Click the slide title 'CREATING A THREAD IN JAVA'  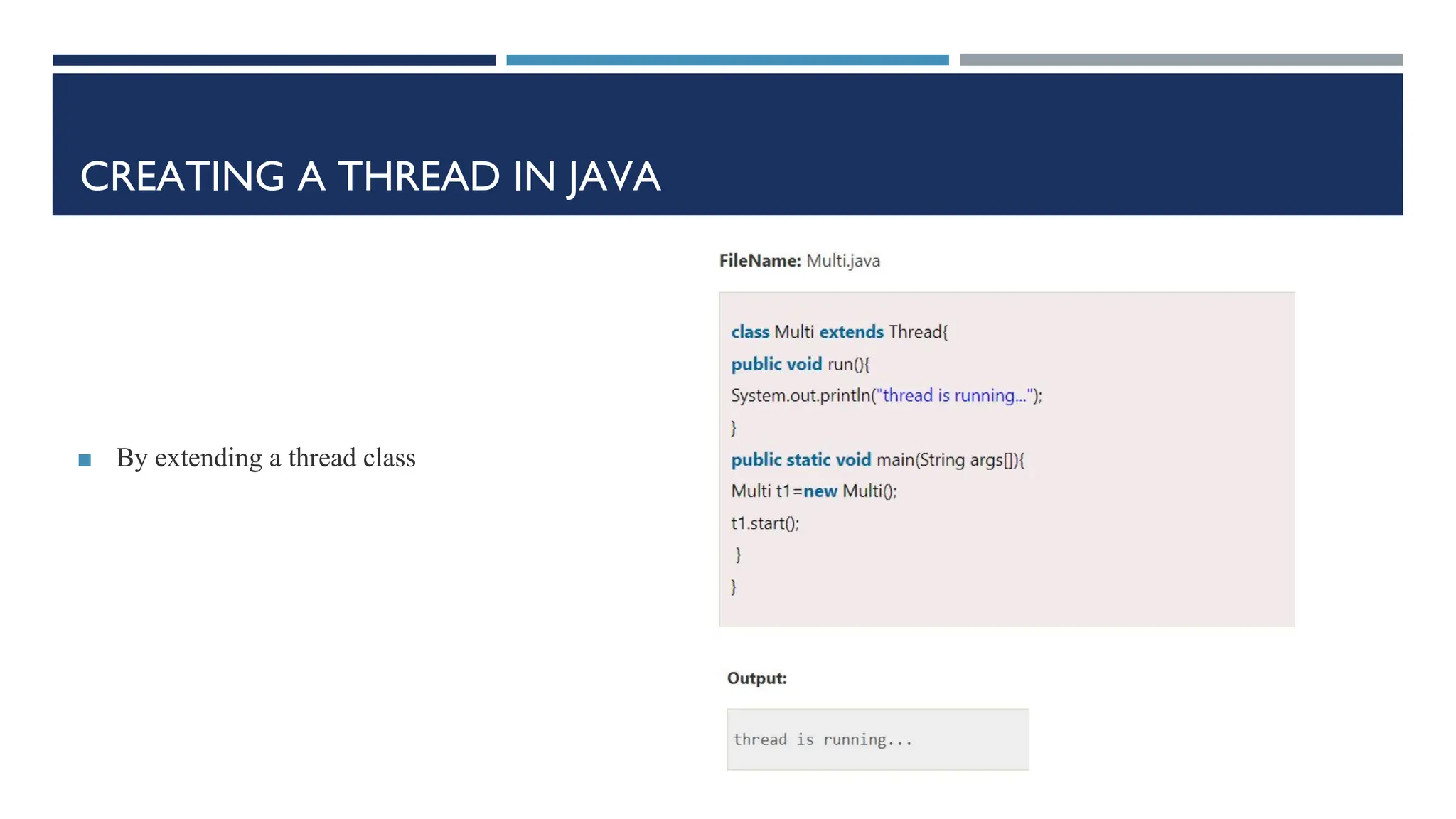[370, 176]
